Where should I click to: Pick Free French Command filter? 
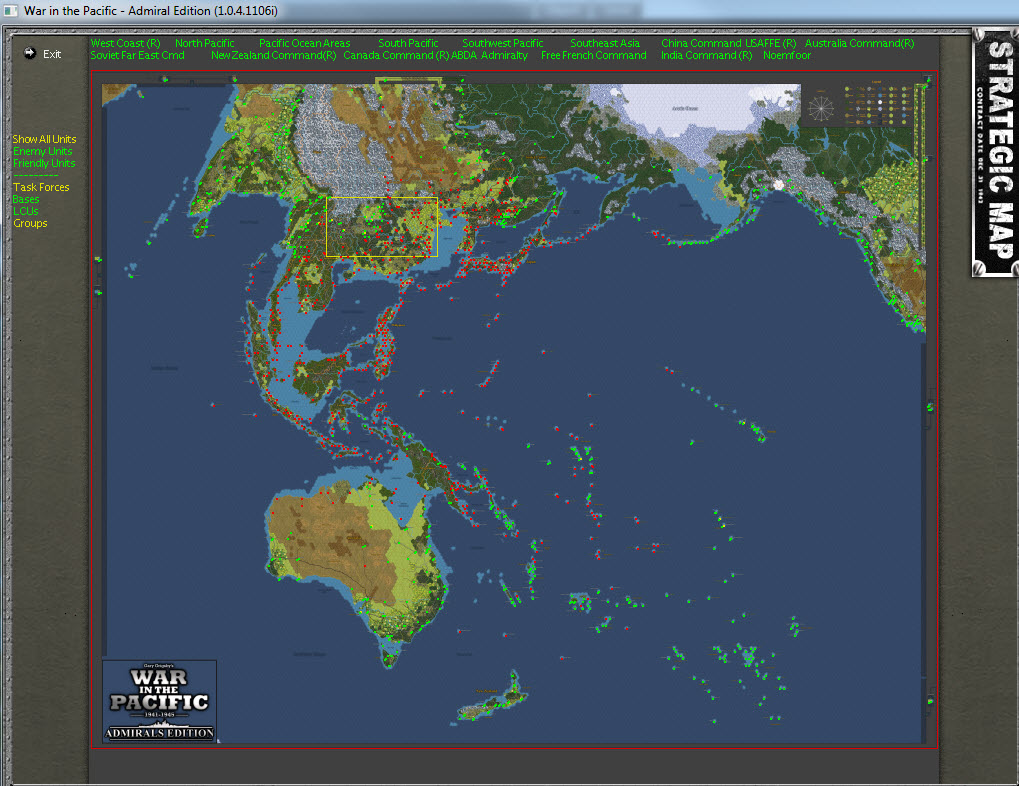(594, 55)
